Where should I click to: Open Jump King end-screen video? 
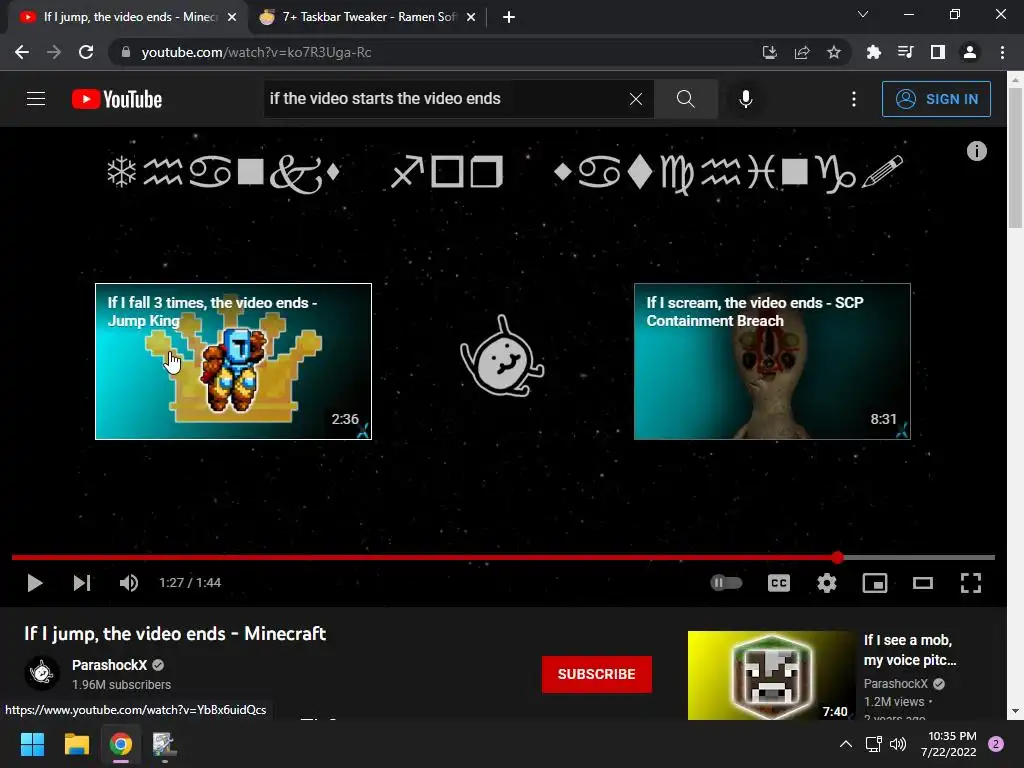[233, 361]
